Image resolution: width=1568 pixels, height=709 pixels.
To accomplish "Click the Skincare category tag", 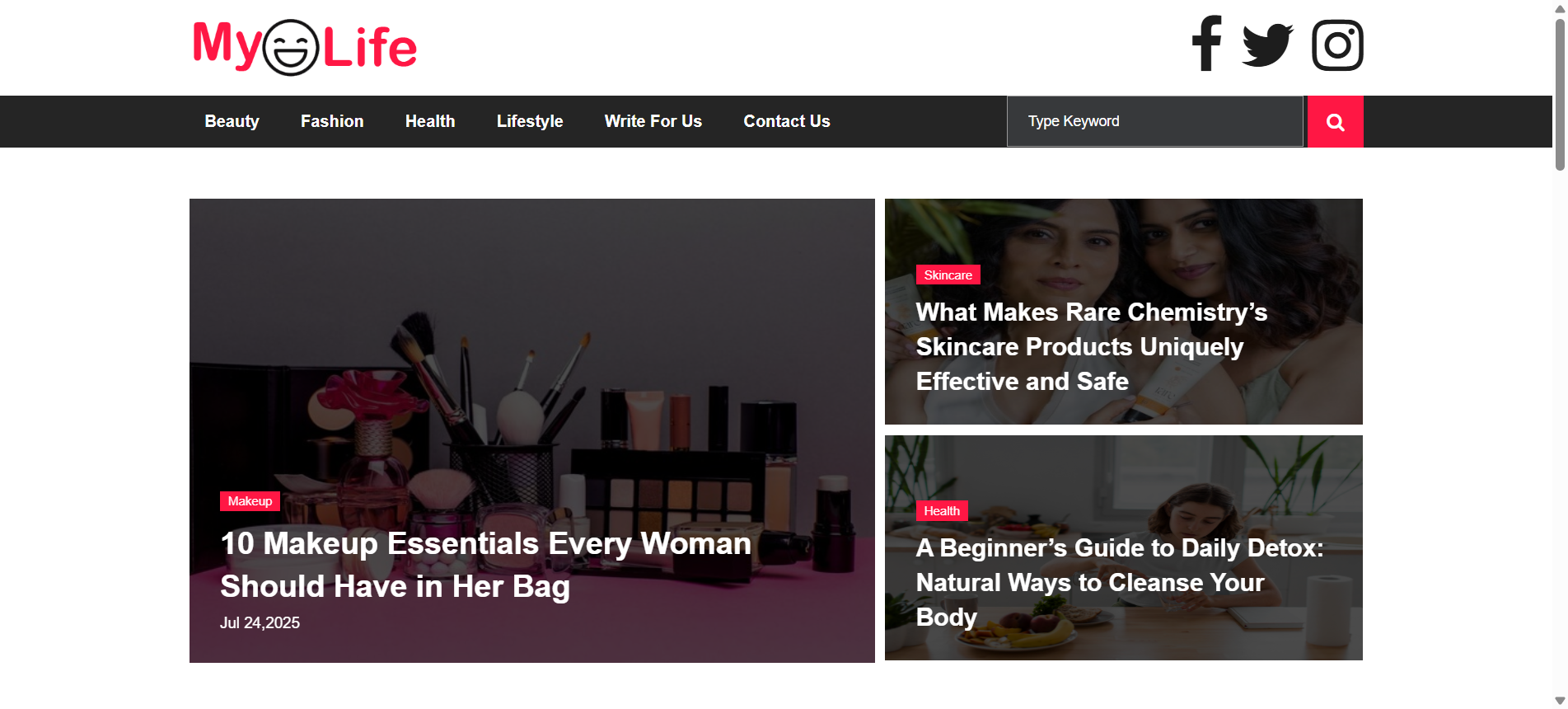I will coord(948,275).
